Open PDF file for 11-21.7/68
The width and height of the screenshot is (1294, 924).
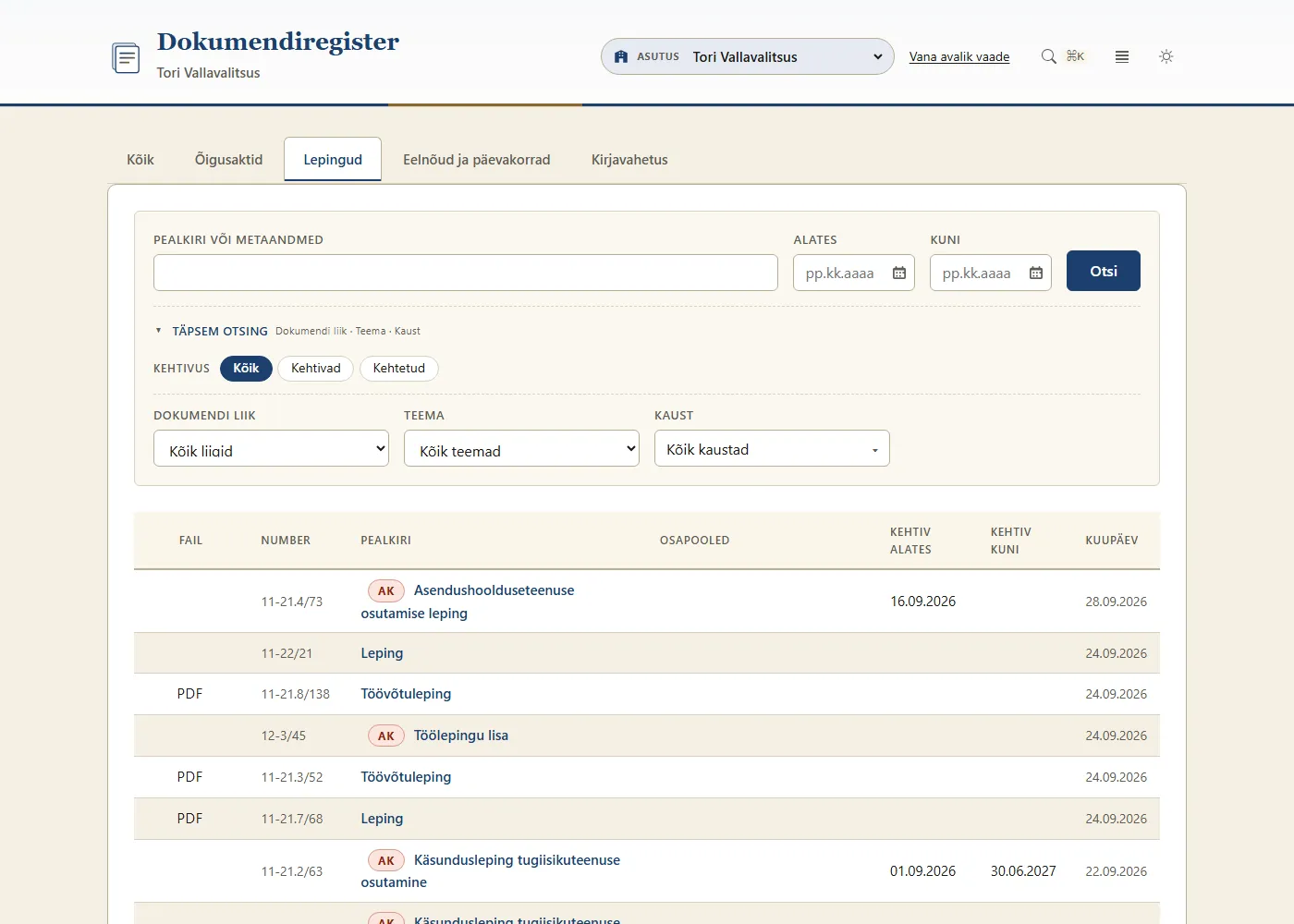189,819
